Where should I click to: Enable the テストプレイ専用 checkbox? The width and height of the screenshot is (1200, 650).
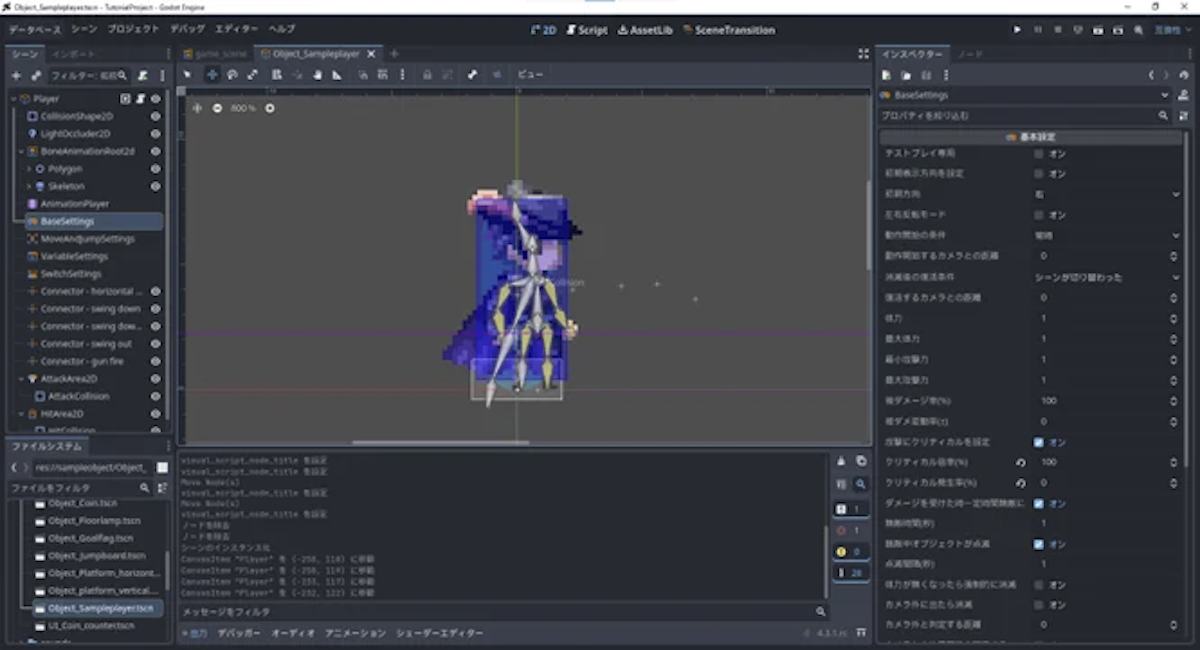pos(1039,153)
